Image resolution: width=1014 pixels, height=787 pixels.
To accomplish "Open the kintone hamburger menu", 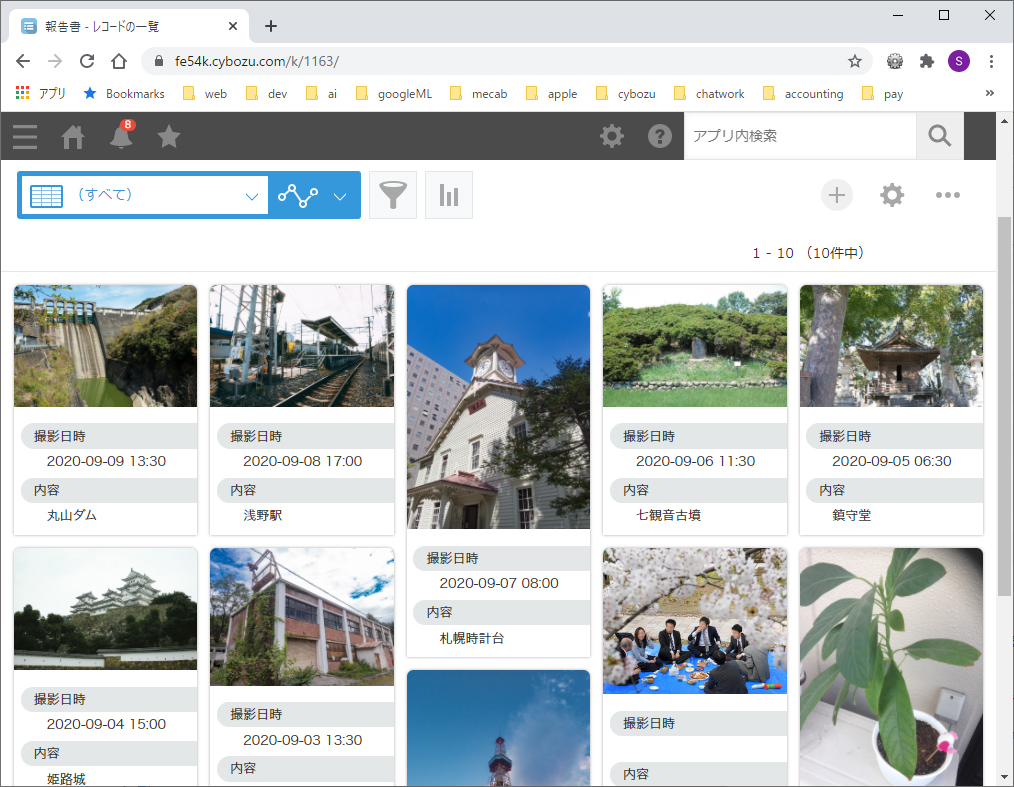I will coord(25,136).
